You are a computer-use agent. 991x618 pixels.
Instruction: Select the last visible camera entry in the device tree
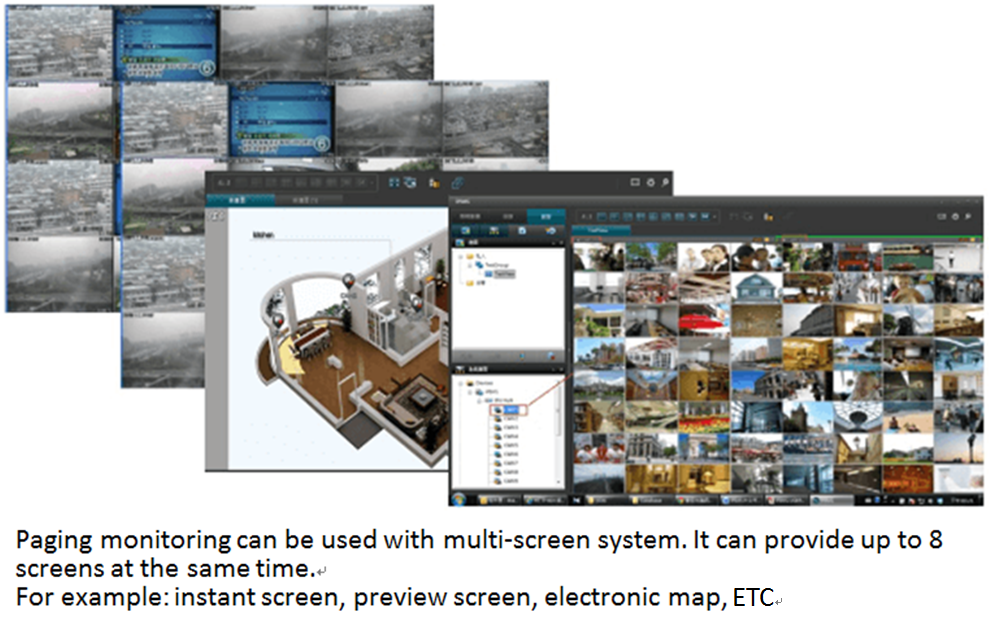[506, 481]
